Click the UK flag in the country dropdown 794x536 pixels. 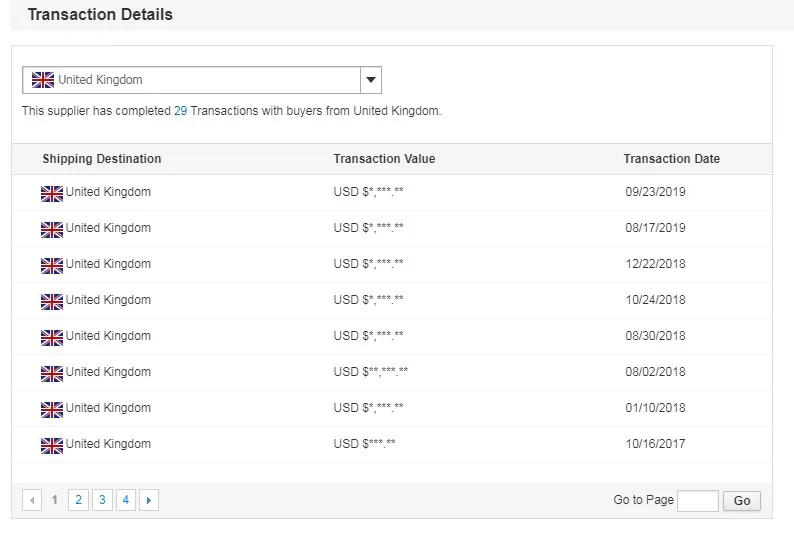pyautogui.click(x=43, y=80)
